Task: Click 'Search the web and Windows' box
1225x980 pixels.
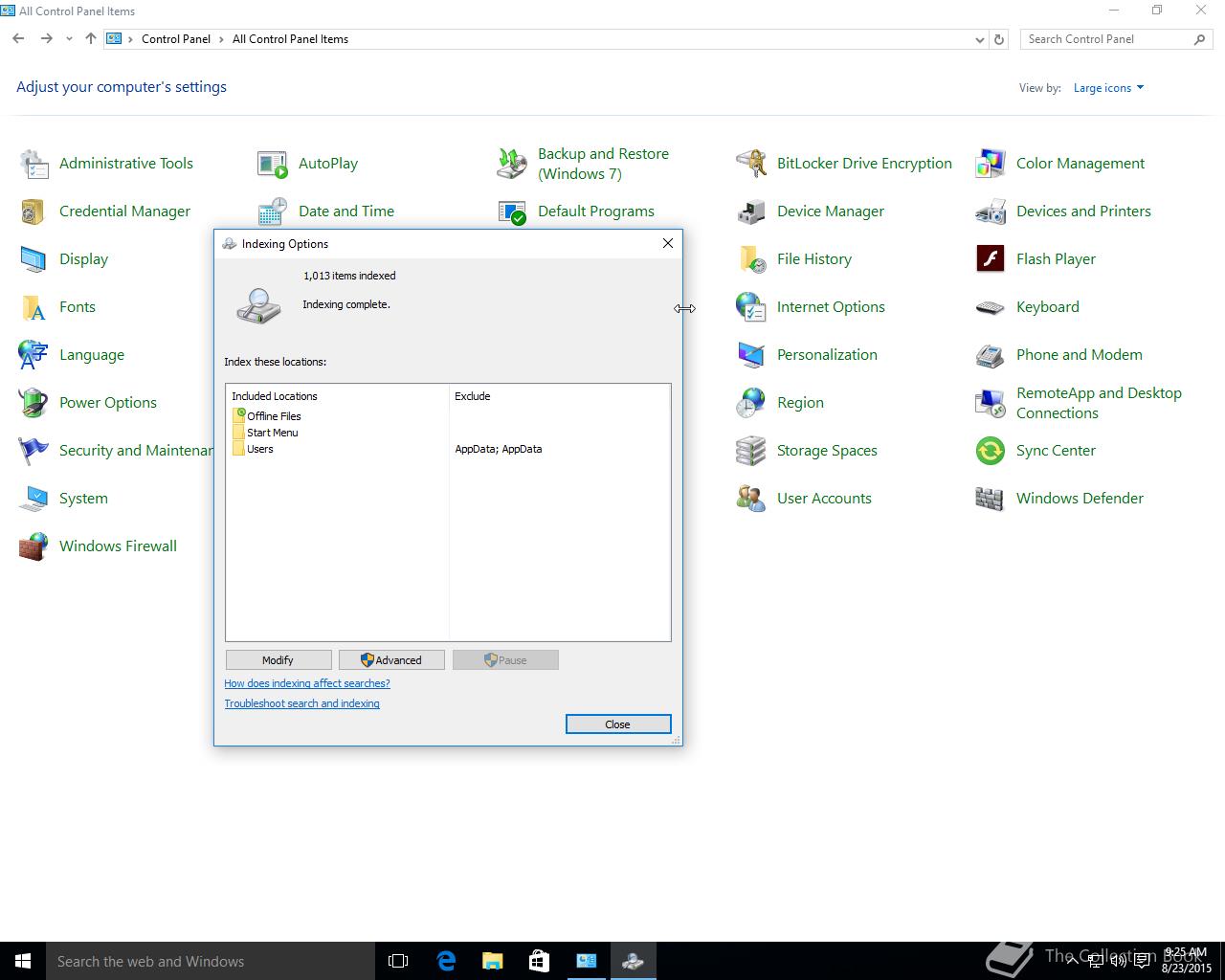Action: pos(211,961)
